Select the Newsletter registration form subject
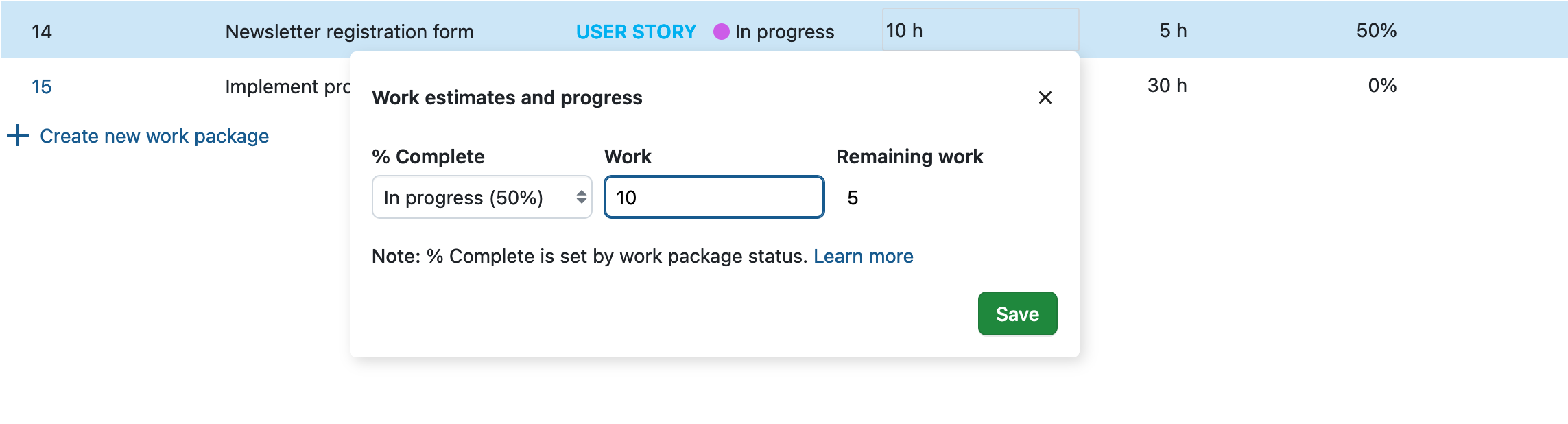 (x=349, y=32)
